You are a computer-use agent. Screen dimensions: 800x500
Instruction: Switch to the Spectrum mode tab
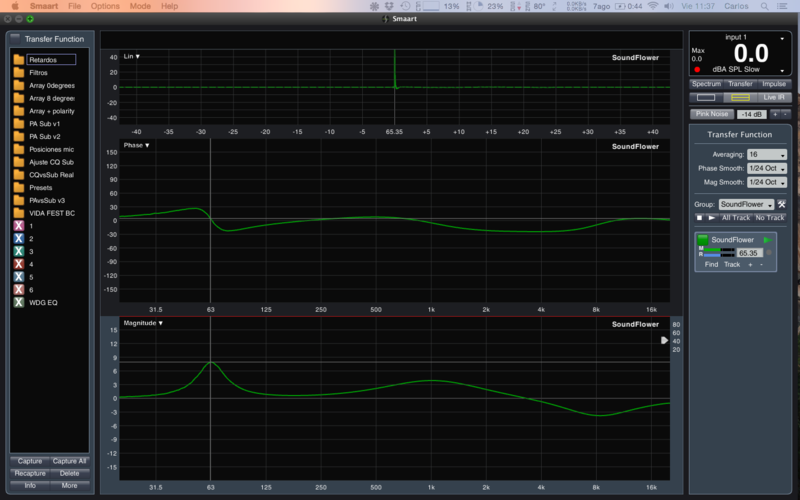(x=706, y=84)
